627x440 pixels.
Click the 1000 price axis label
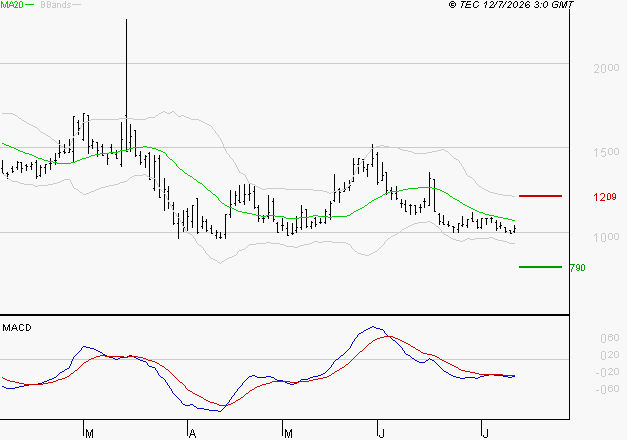(x=606, y=237)
